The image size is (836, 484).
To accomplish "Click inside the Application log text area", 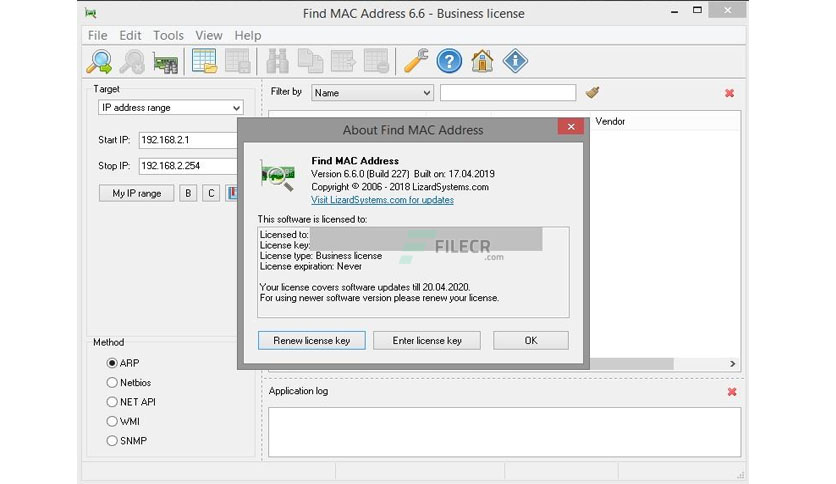I will coord(504,432).
